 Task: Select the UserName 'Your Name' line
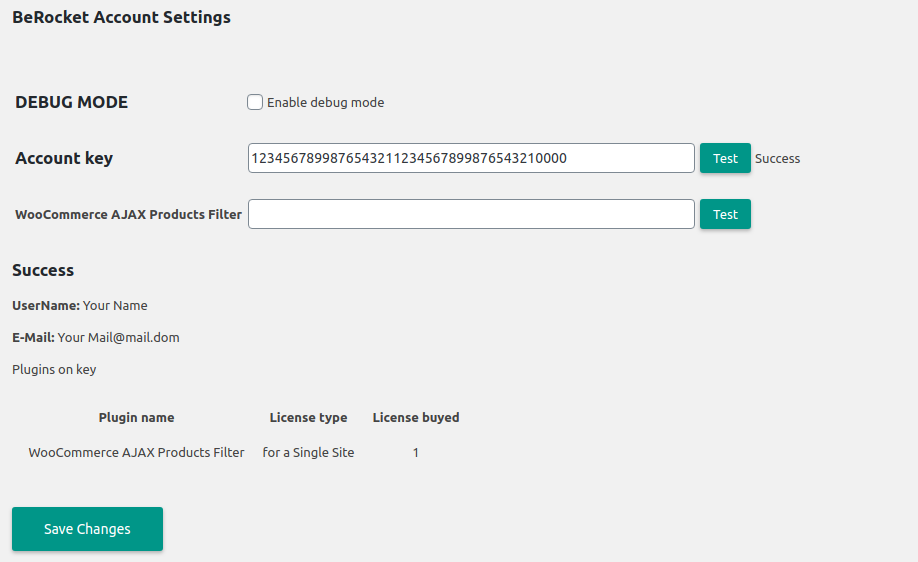click(x=80, y=305)
